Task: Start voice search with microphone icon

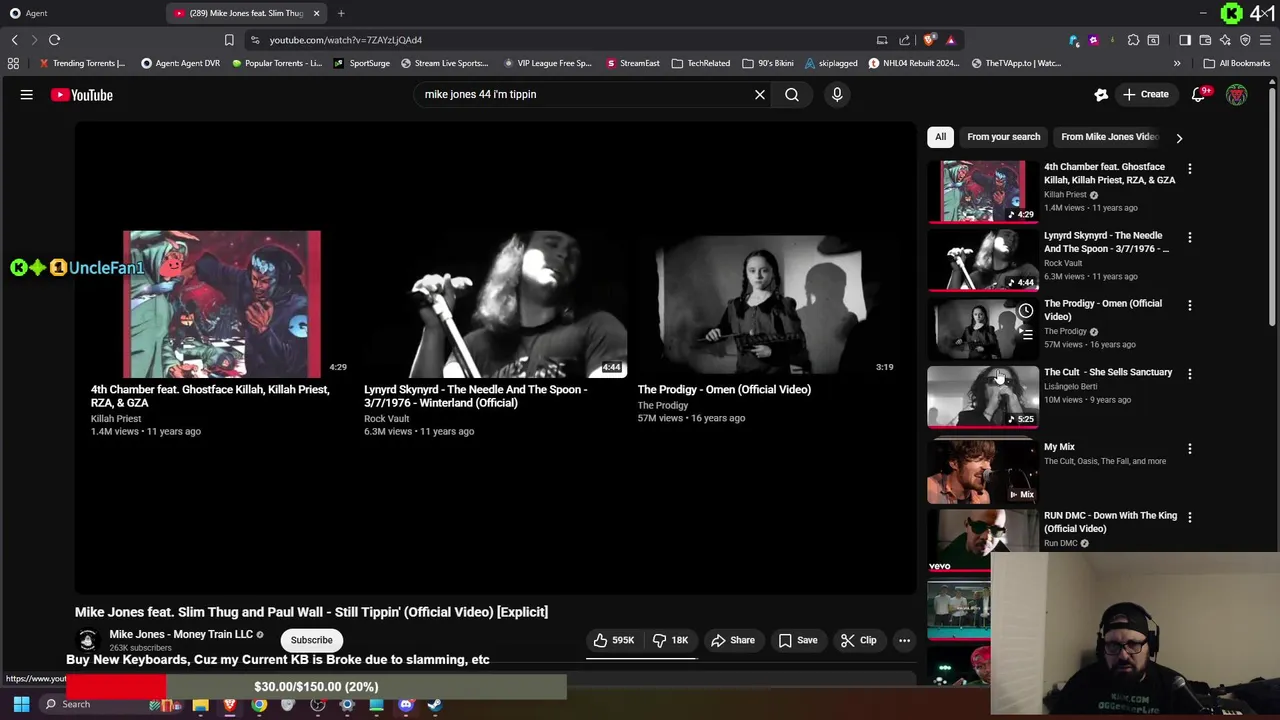Action: [837, 95]
